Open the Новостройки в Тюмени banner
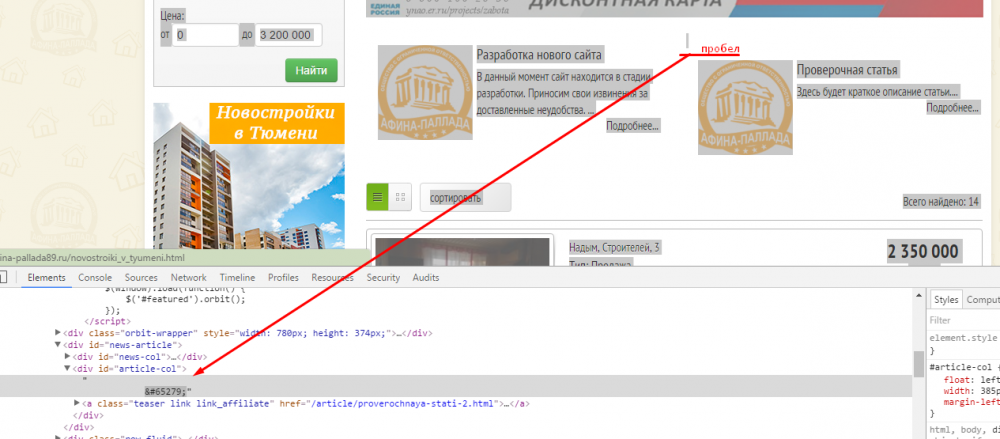Image resolution: width=1000 pixels, height=439 pixels. point(249,176)
